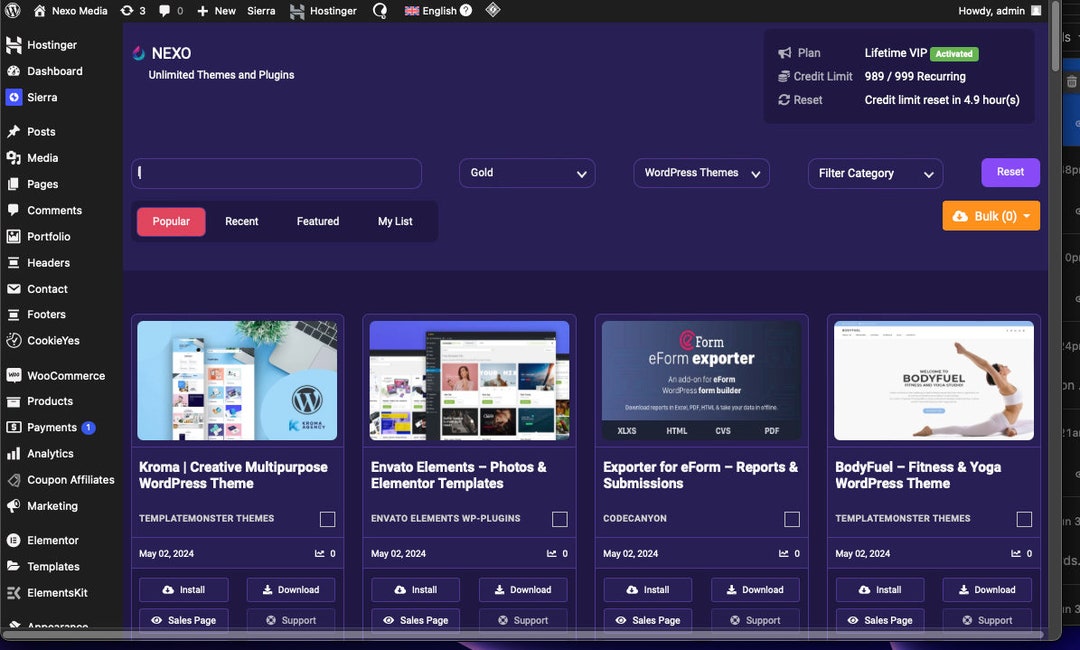Open the Filter Category dropdown
The image size is (1080, 650).
[x=875, y=172]
